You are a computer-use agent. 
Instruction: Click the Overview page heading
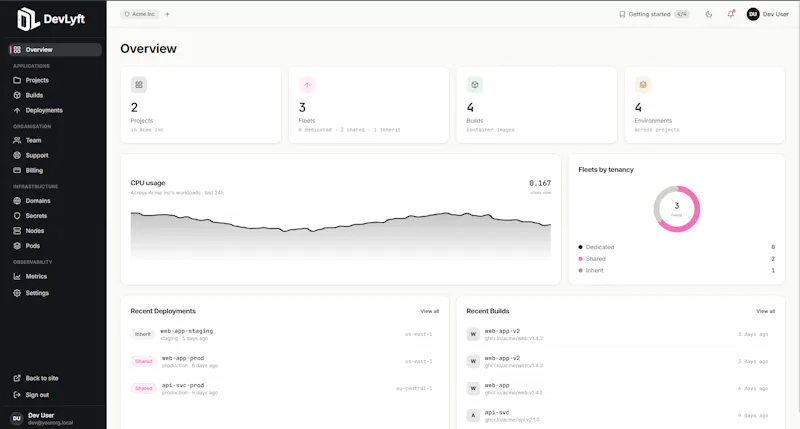point(148,48)
